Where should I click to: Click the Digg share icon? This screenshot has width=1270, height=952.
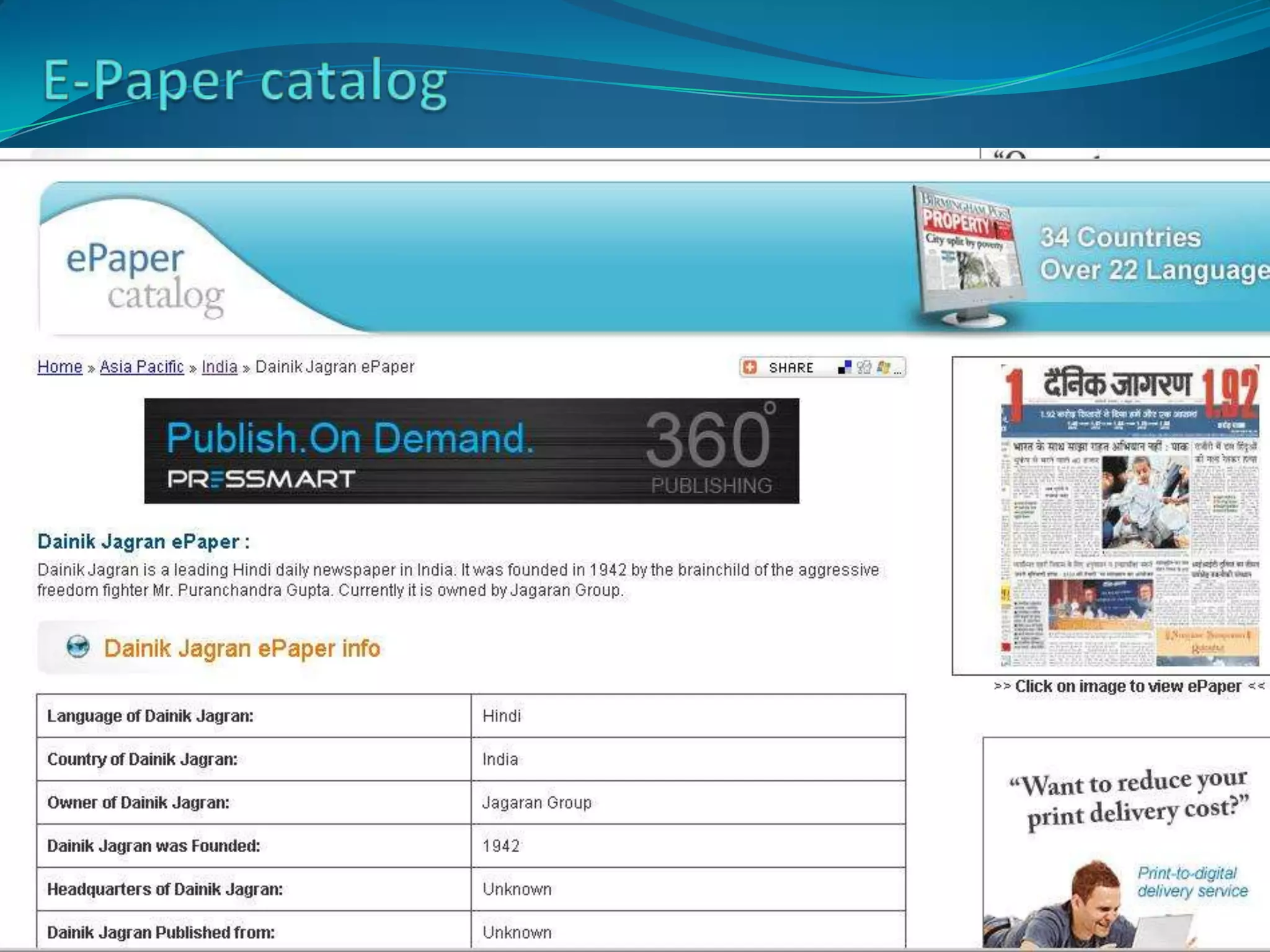click(864, 368)
